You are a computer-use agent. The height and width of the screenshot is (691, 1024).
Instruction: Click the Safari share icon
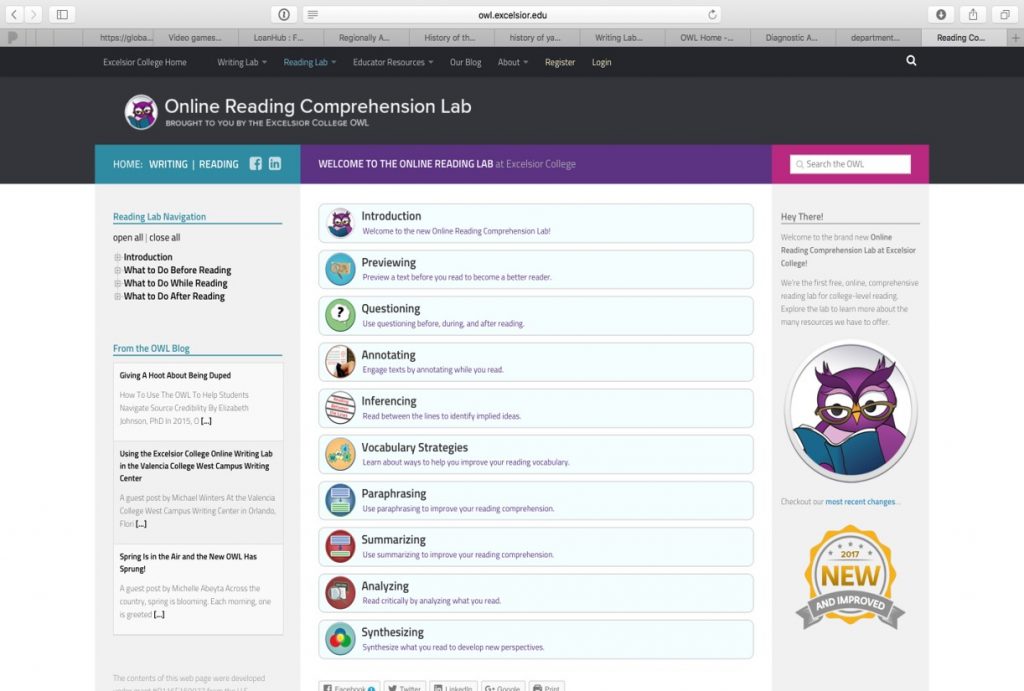973,14
